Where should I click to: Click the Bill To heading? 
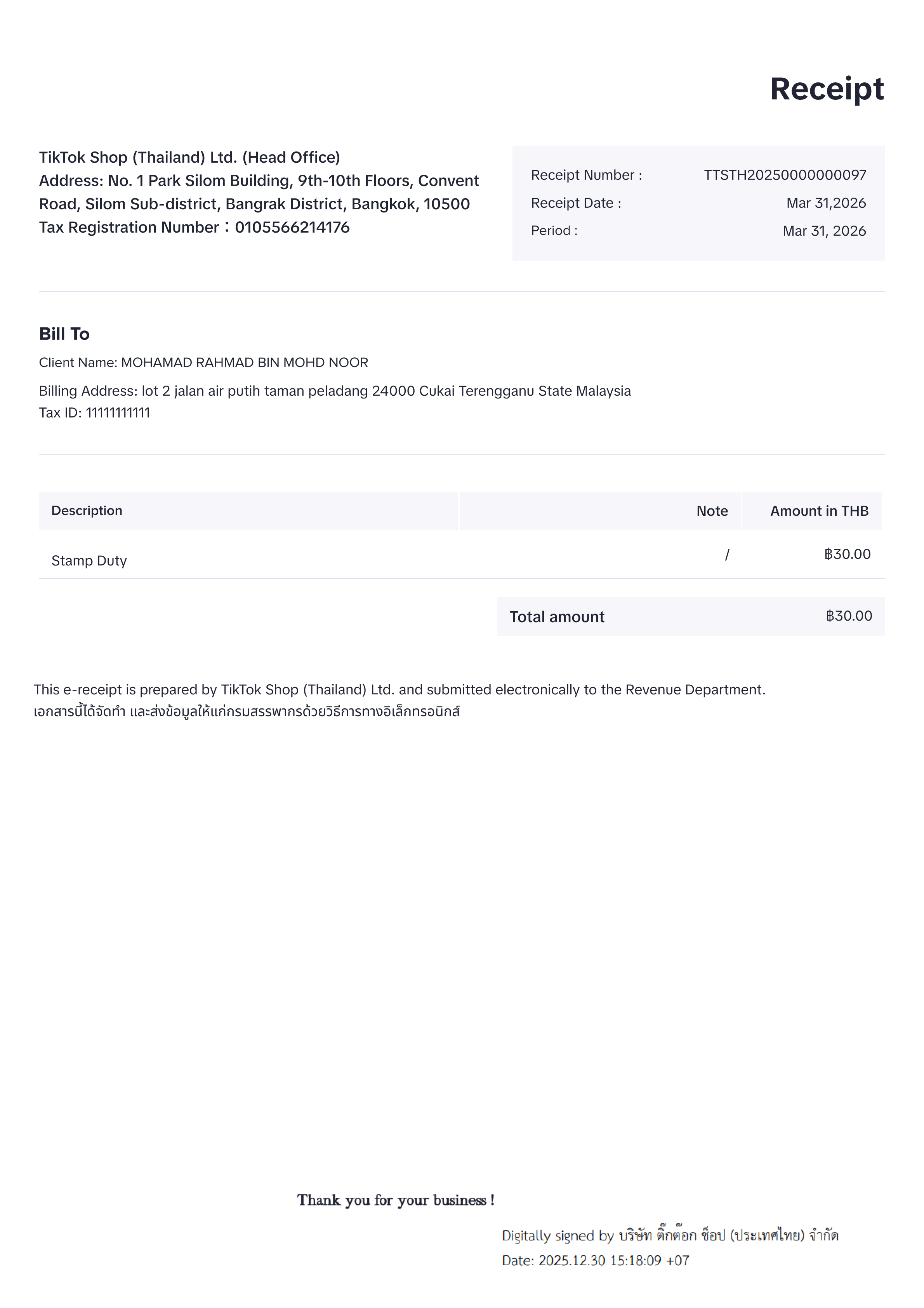[x=64, y=334]
